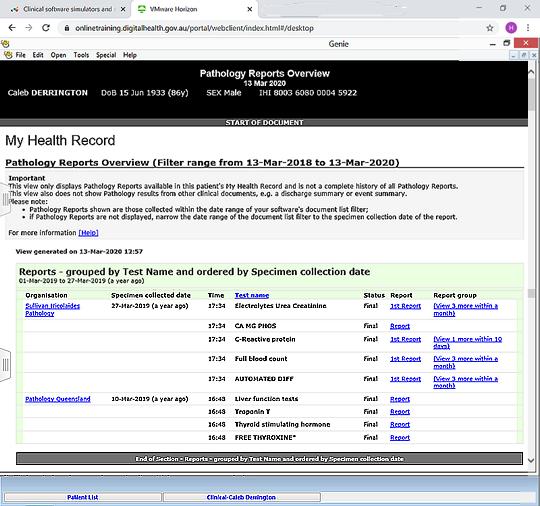Click the upper left side panel handle
This screenshot has height=506, width=540.
[5, 199]
